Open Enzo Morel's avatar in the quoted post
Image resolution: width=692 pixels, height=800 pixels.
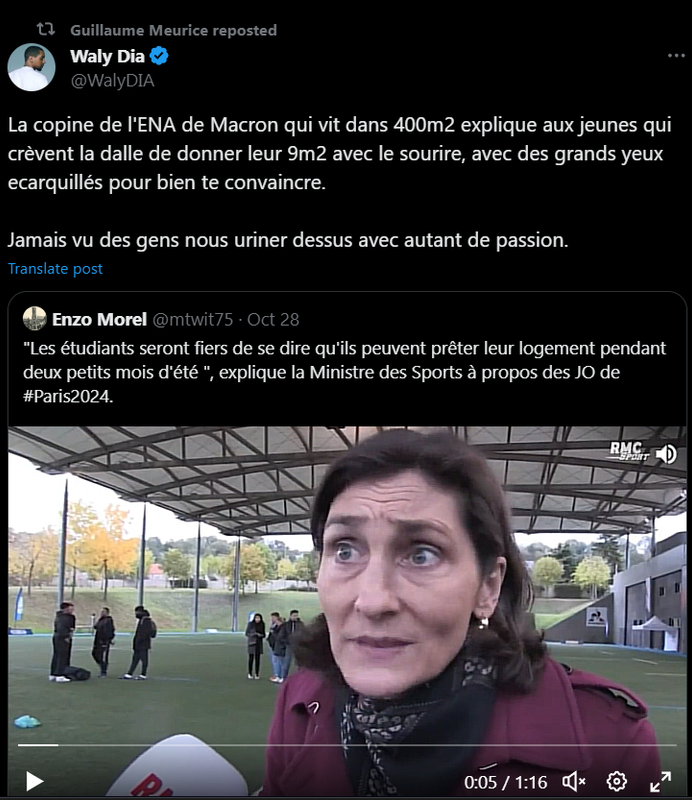pos(35,319)
